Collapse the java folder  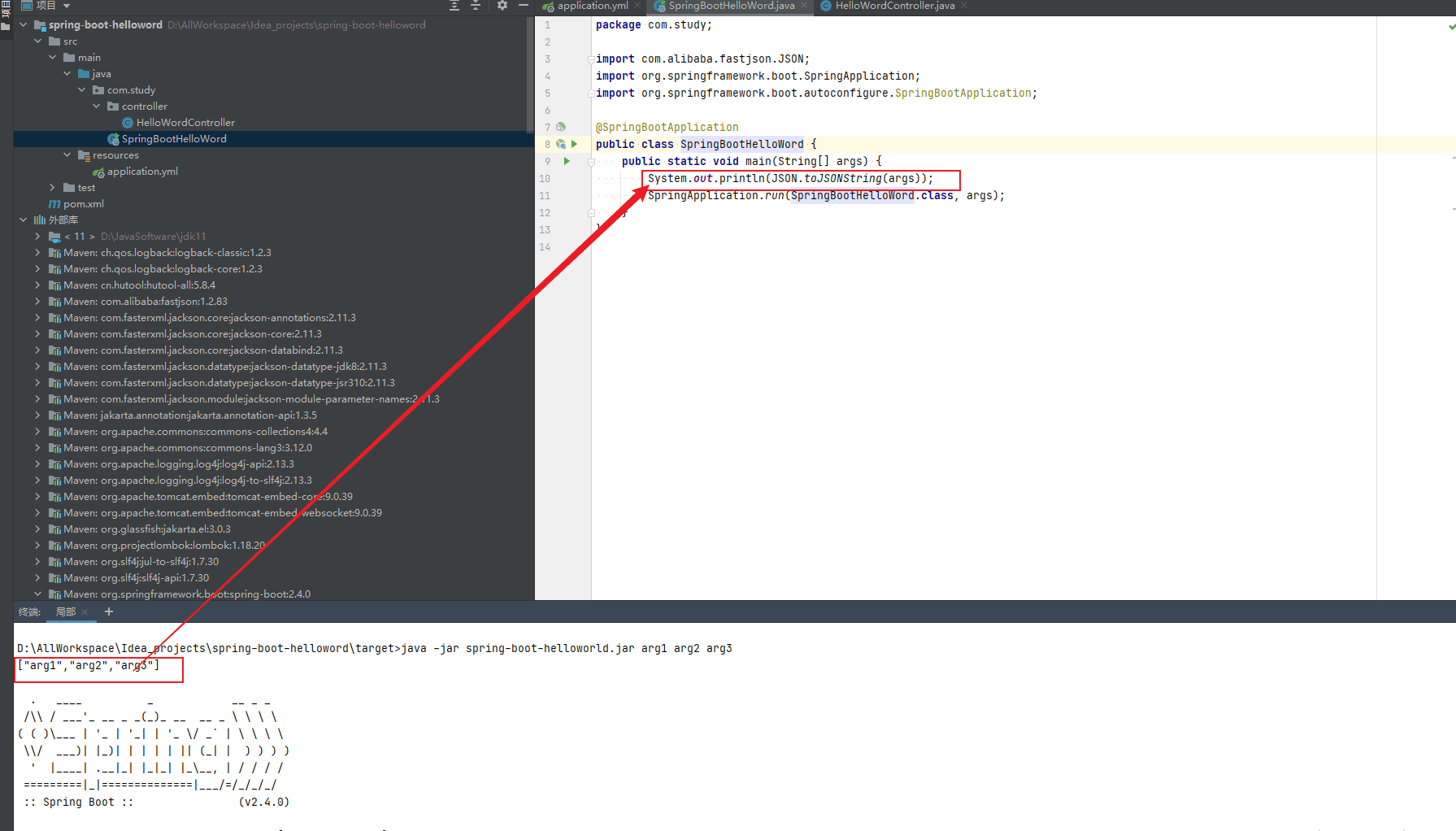tap(67, 74)
